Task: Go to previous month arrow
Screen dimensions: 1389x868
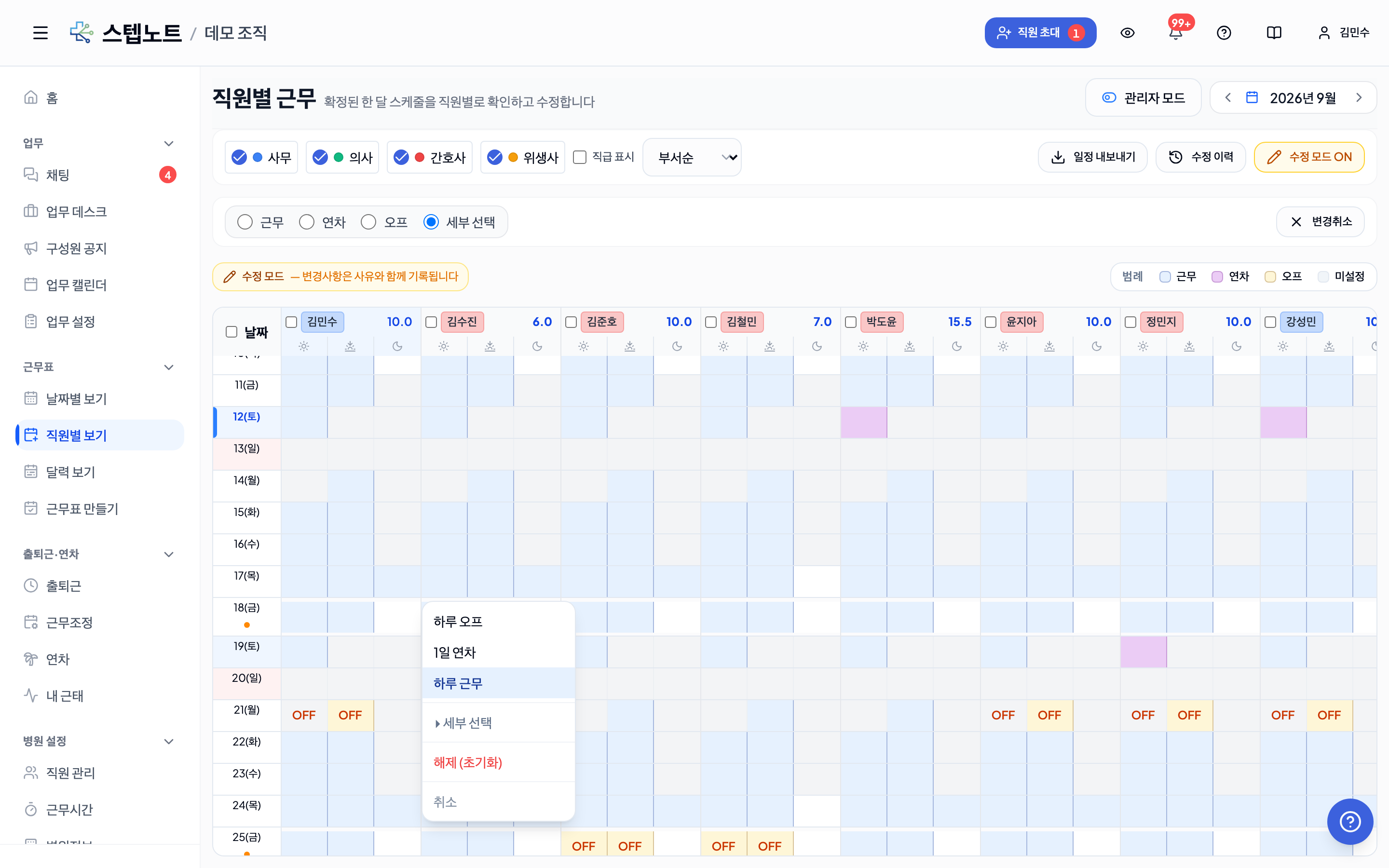Action: coord(1228,97)
